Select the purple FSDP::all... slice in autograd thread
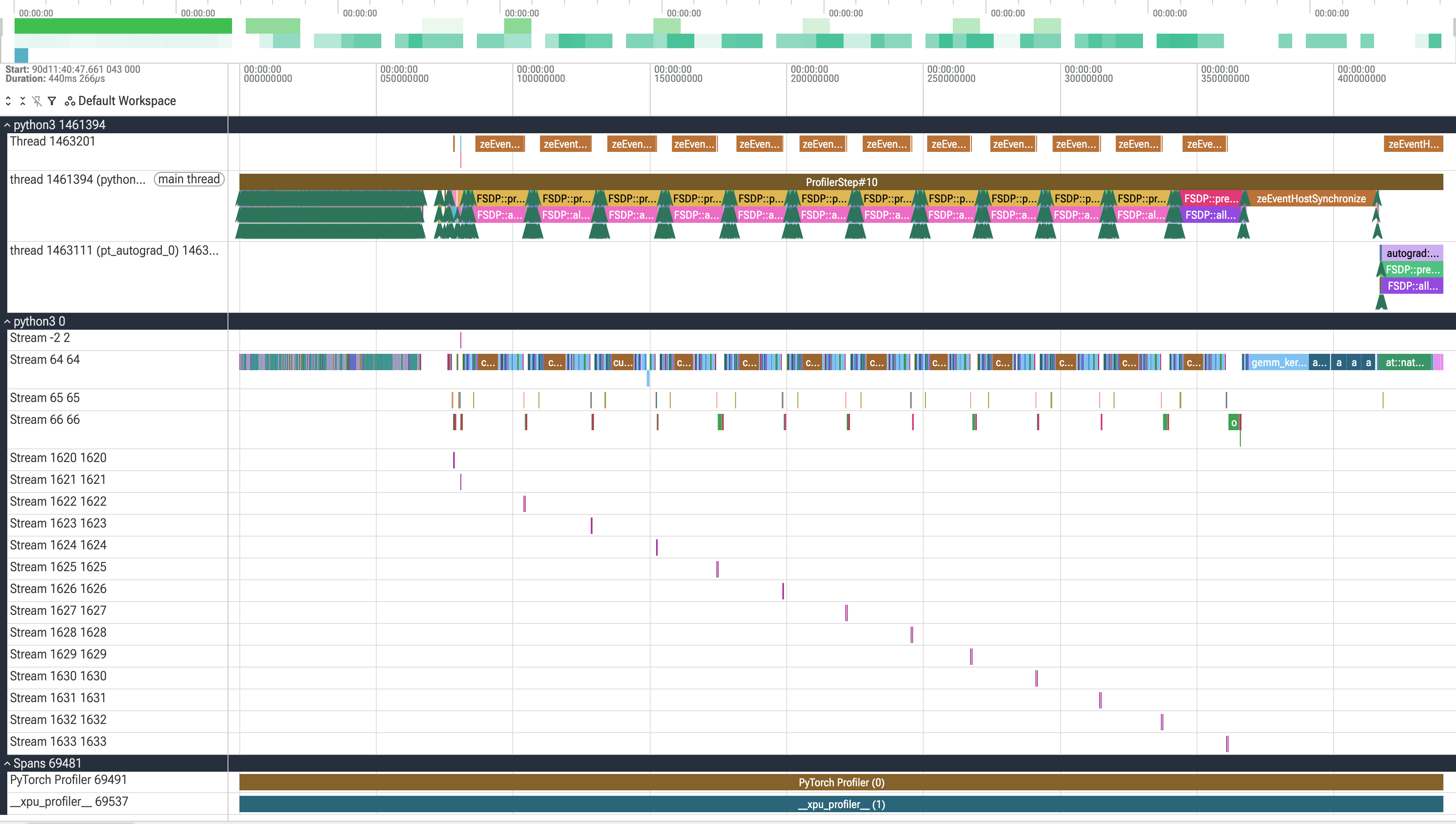 click(1412, 286)
